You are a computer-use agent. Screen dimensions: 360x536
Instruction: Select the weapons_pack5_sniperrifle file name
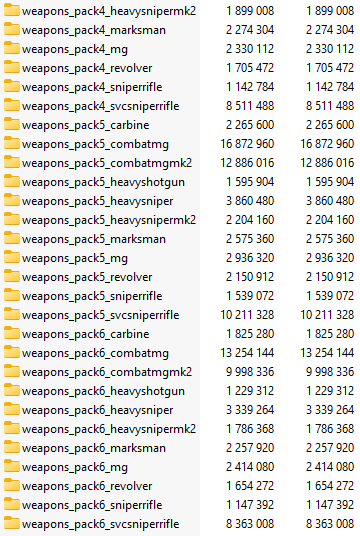92,296
